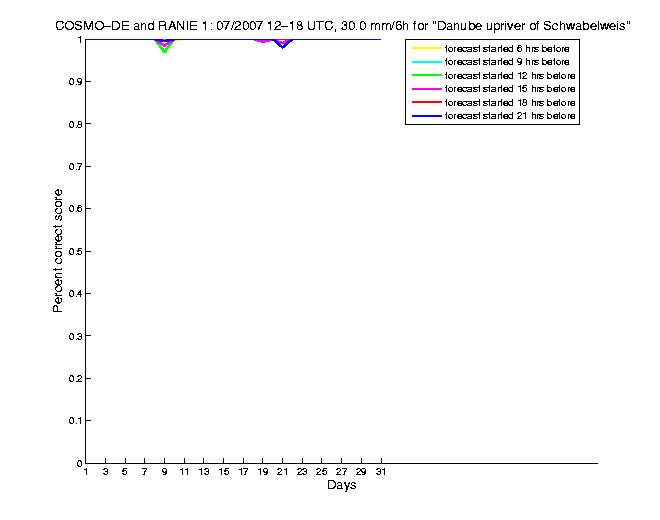Viewport: 660px width, 520px height.
Task: Click the green dip in the curve at day 9
Action: coord(165,49)
